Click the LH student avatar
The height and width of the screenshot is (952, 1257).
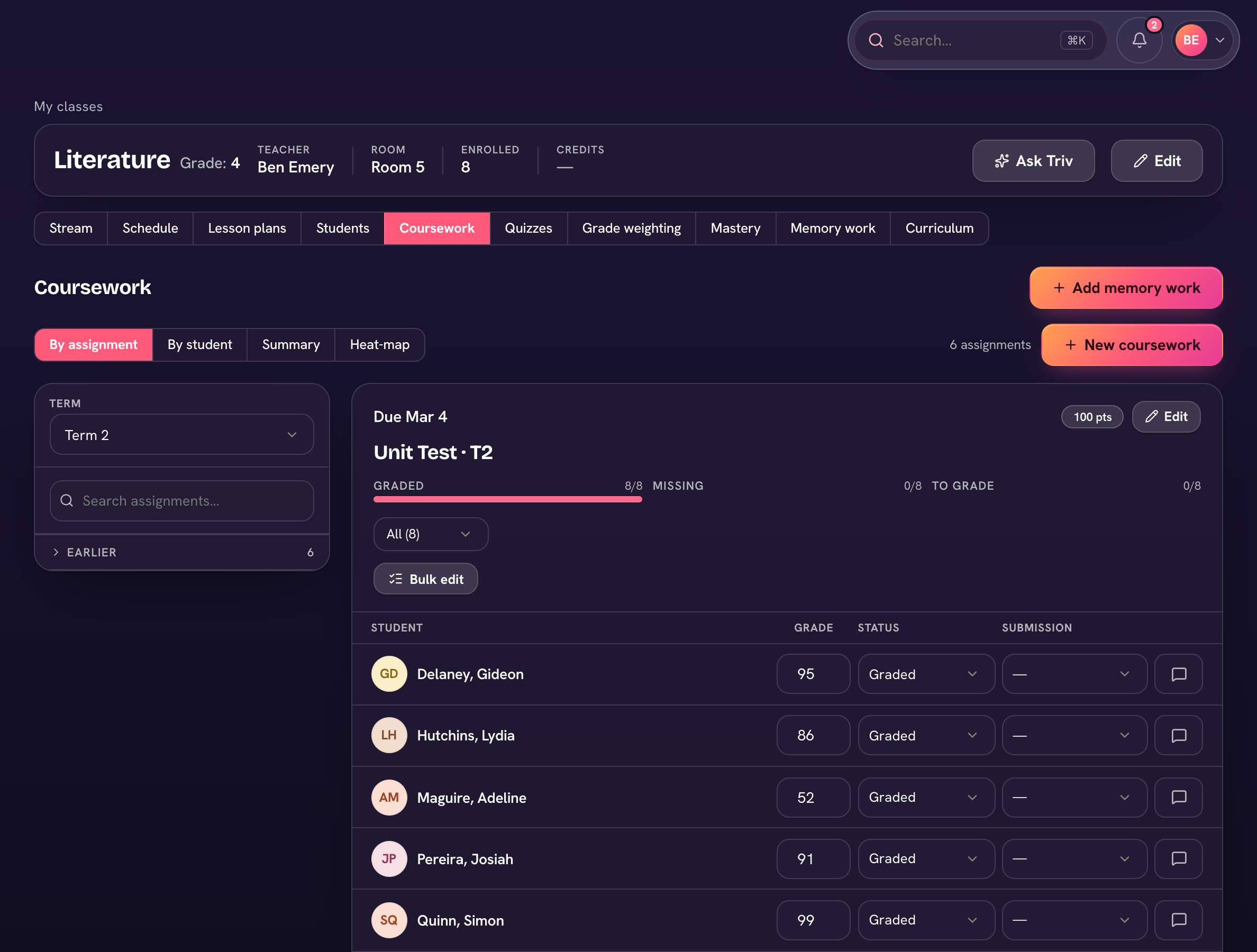click(389, 735)
